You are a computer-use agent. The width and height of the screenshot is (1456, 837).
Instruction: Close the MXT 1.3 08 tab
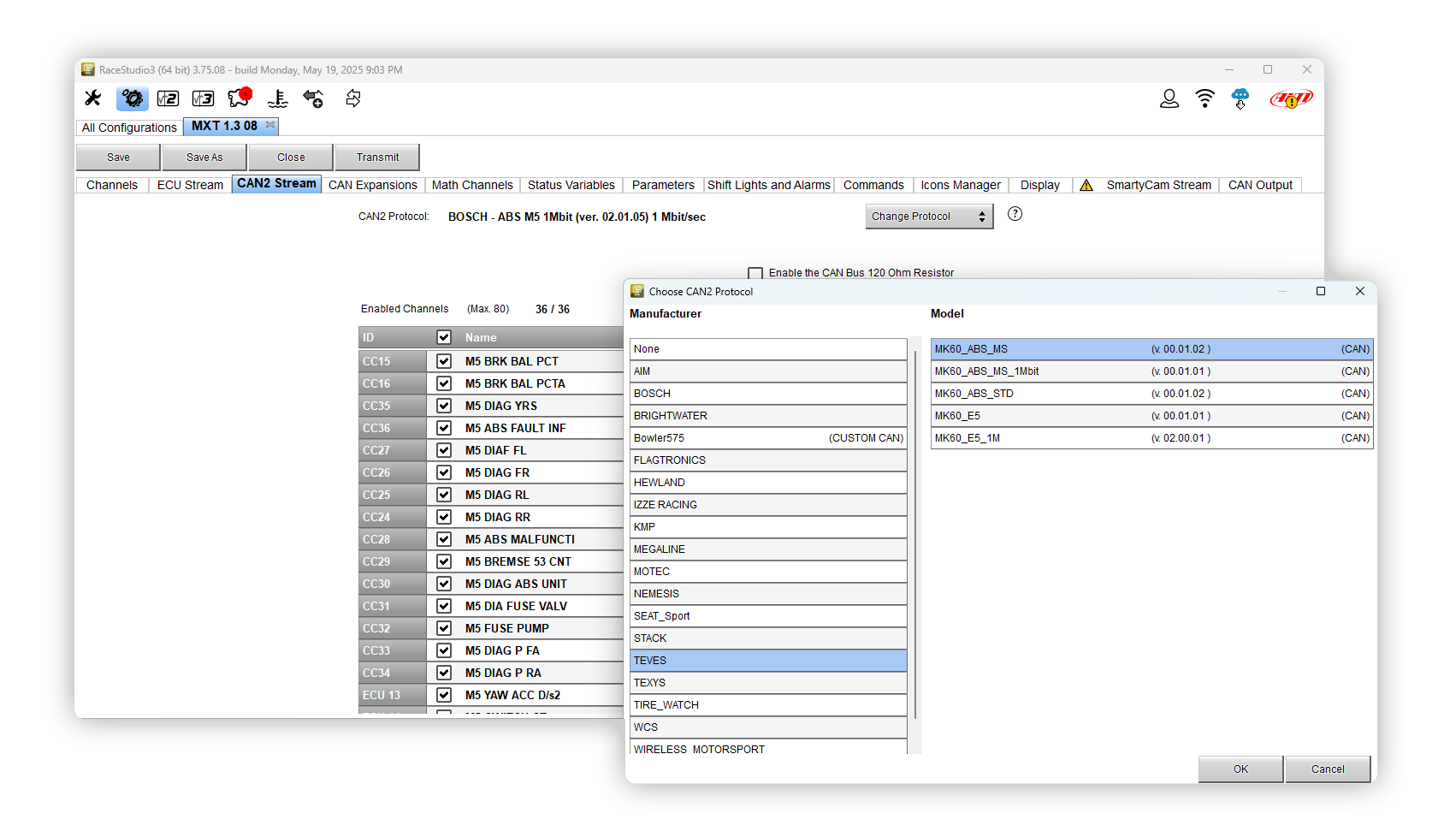point(270,125)
